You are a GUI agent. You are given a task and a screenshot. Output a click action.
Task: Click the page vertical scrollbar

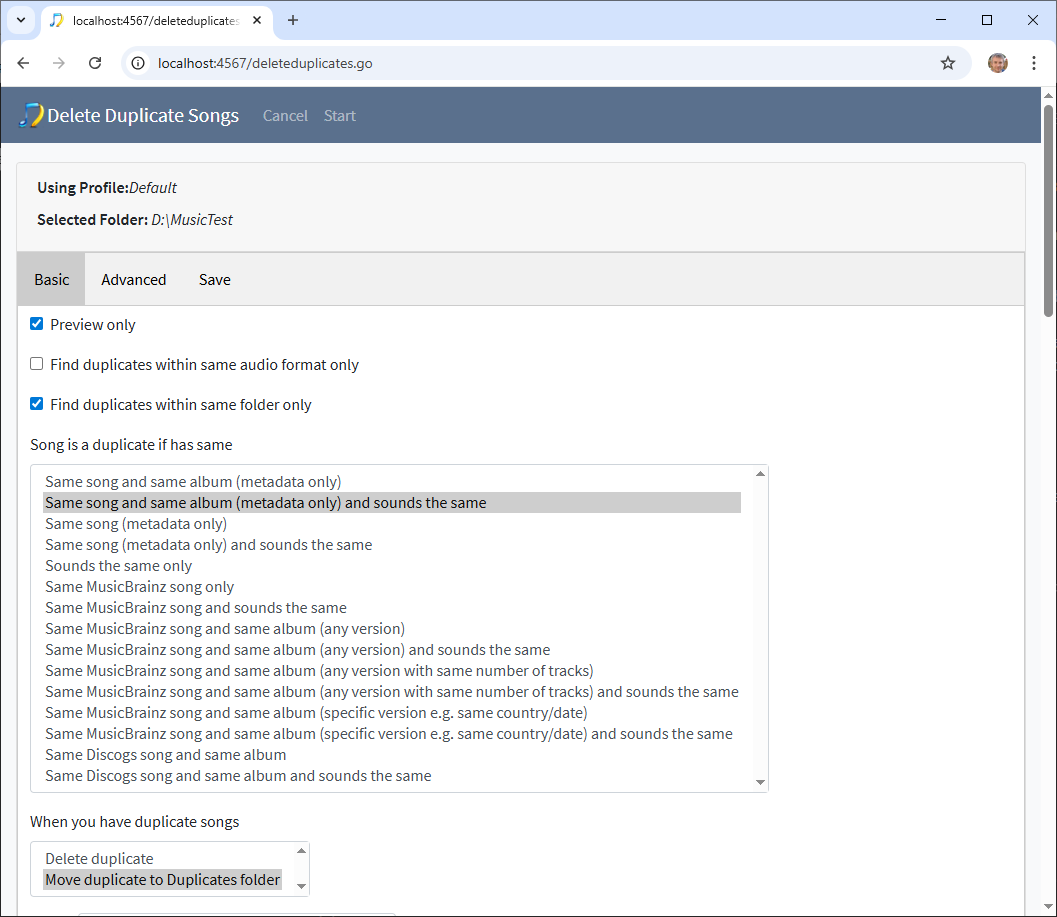[1048, 210]
